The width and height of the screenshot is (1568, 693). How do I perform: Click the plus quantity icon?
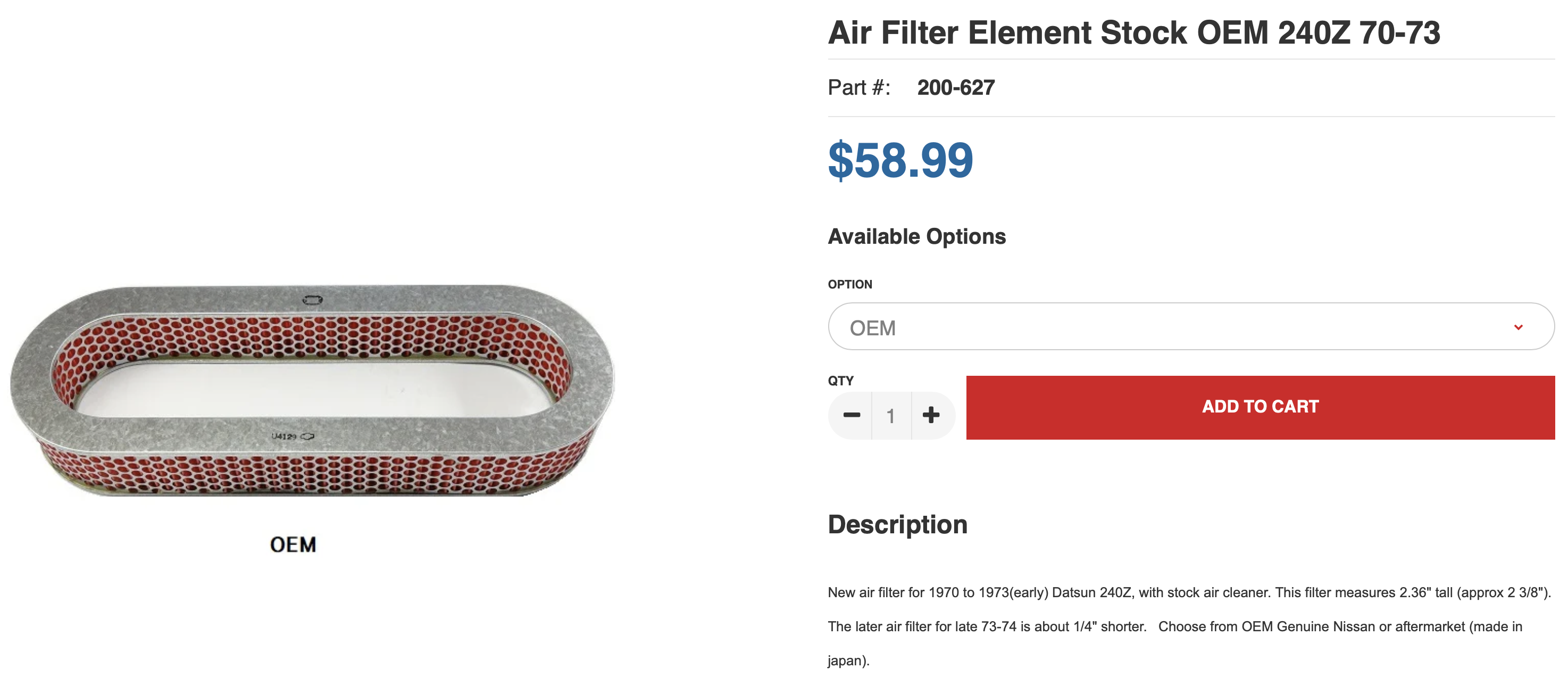[x=931, y=415]
